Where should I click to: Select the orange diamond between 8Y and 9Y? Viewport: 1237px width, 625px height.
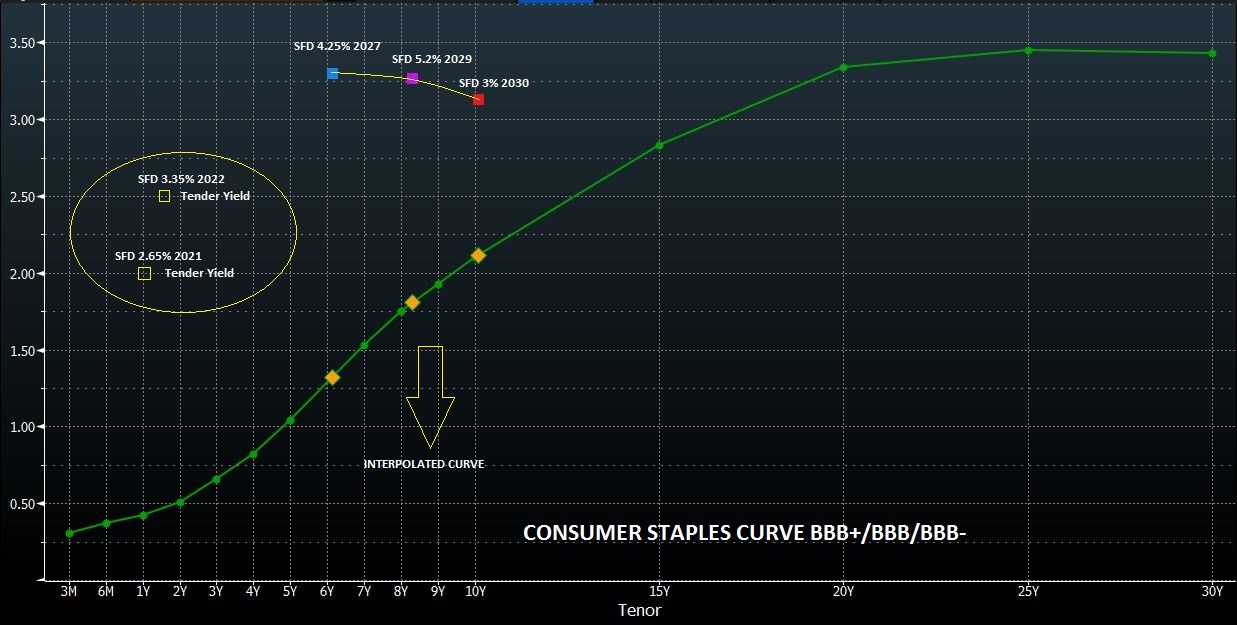(x=412, y=302)
